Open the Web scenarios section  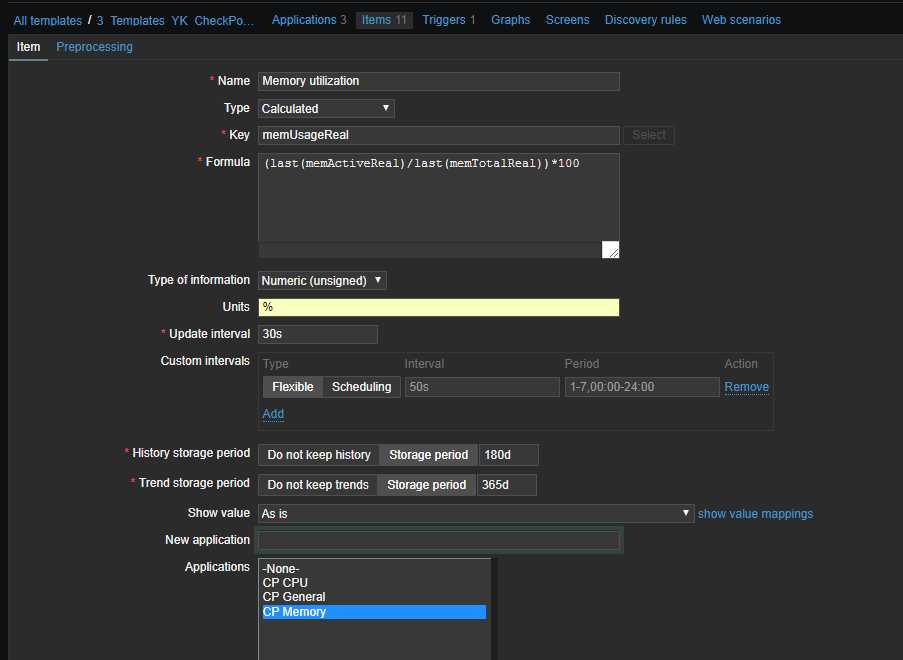[741, 20]
